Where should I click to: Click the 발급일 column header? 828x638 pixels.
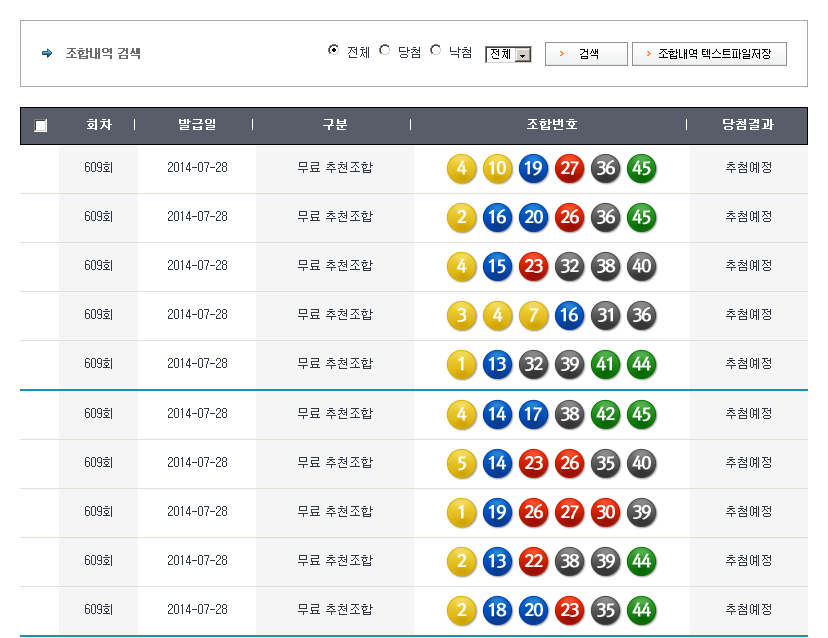click(x=197, y=125)
